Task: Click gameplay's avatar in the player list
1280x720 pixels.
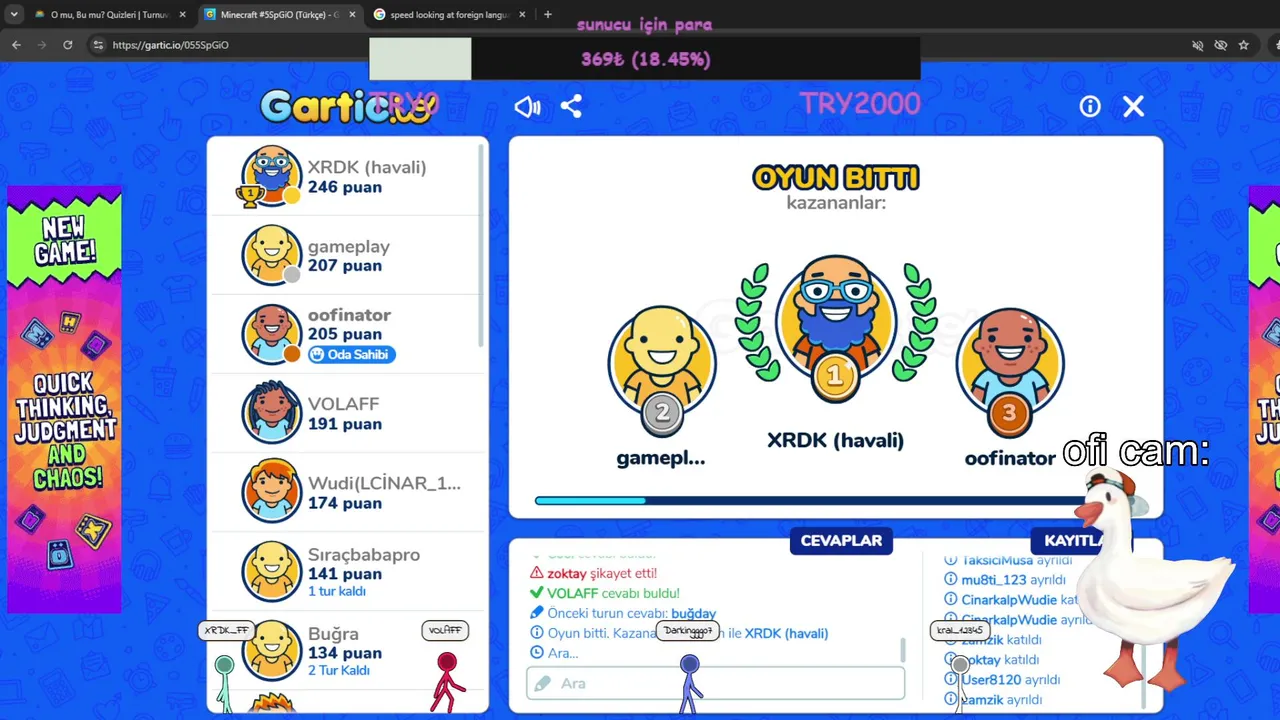Action: pyautogui.click(x=271, y=255)
